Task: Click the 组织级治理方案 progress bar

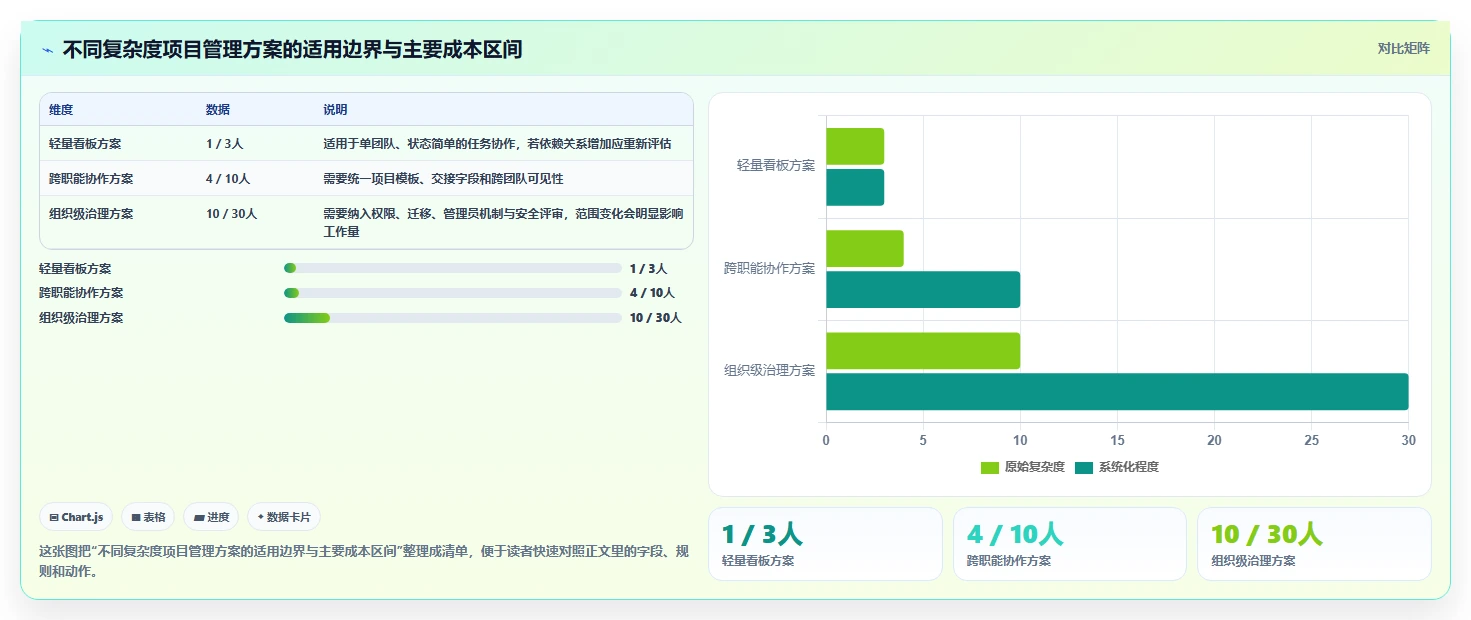Action: pos(453,318)
